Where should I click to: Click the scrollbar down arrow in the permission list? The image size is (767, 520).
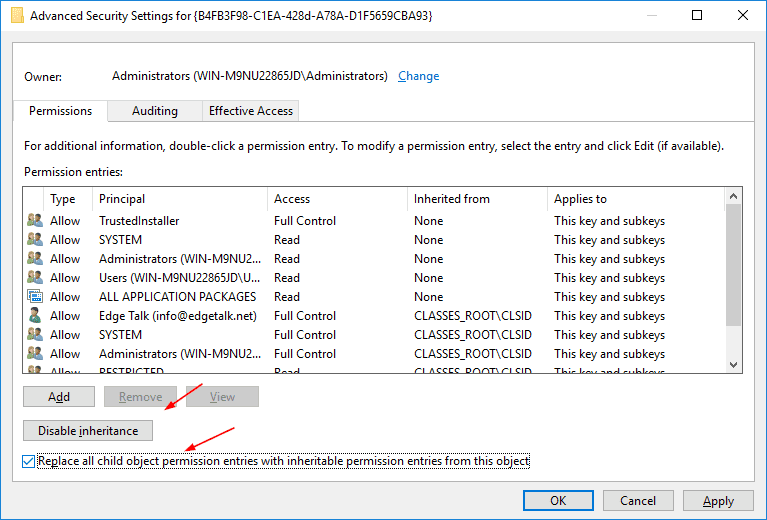(733, 364)
